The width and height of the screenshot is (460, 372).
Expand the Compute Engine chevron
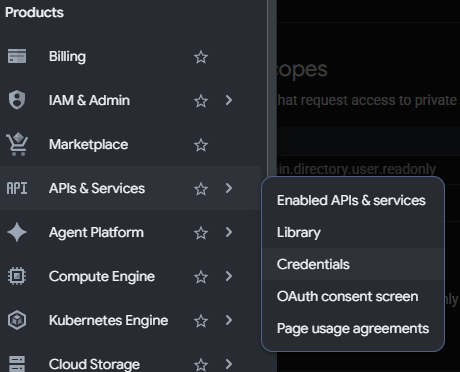coord(229,276)
